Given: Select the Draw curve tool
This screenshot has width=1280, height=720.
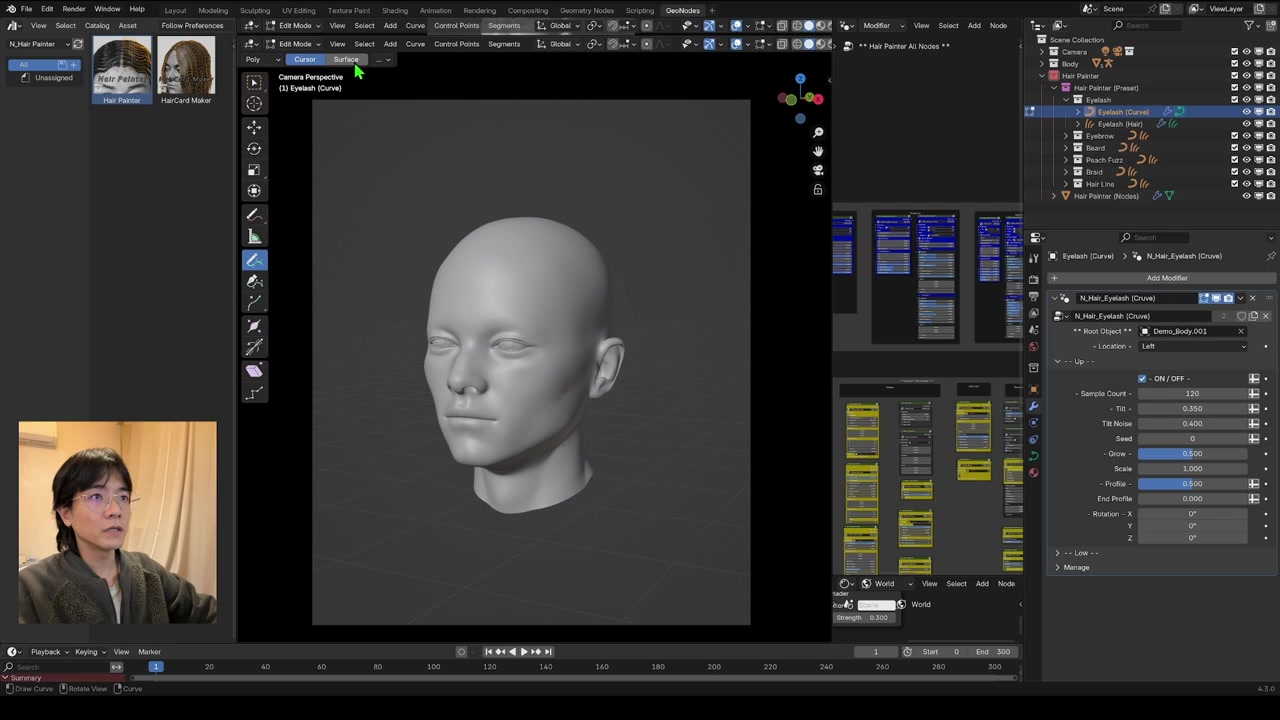Looking at the screenshot, I should [x=254, y=259].
